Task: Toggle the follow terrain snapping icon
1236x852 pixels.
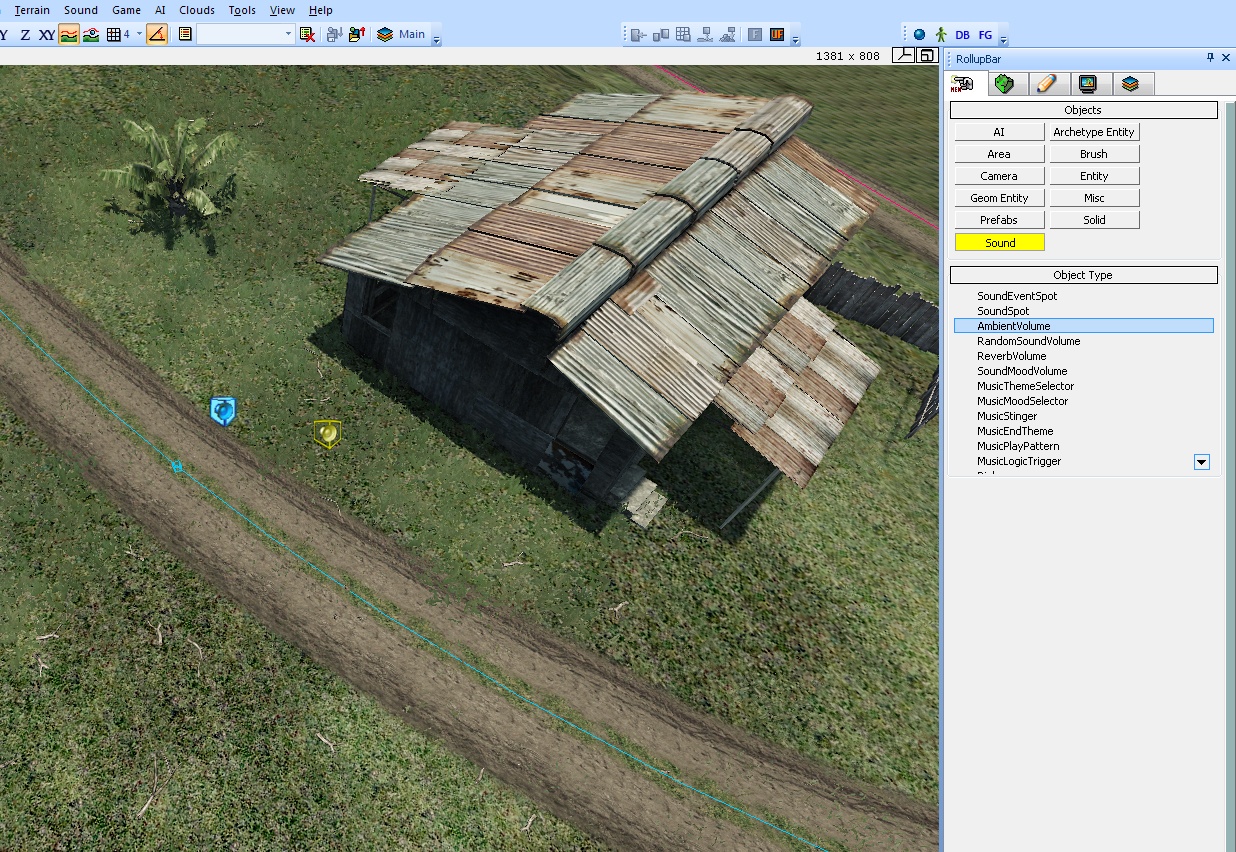Action: (x=69, y=34)
